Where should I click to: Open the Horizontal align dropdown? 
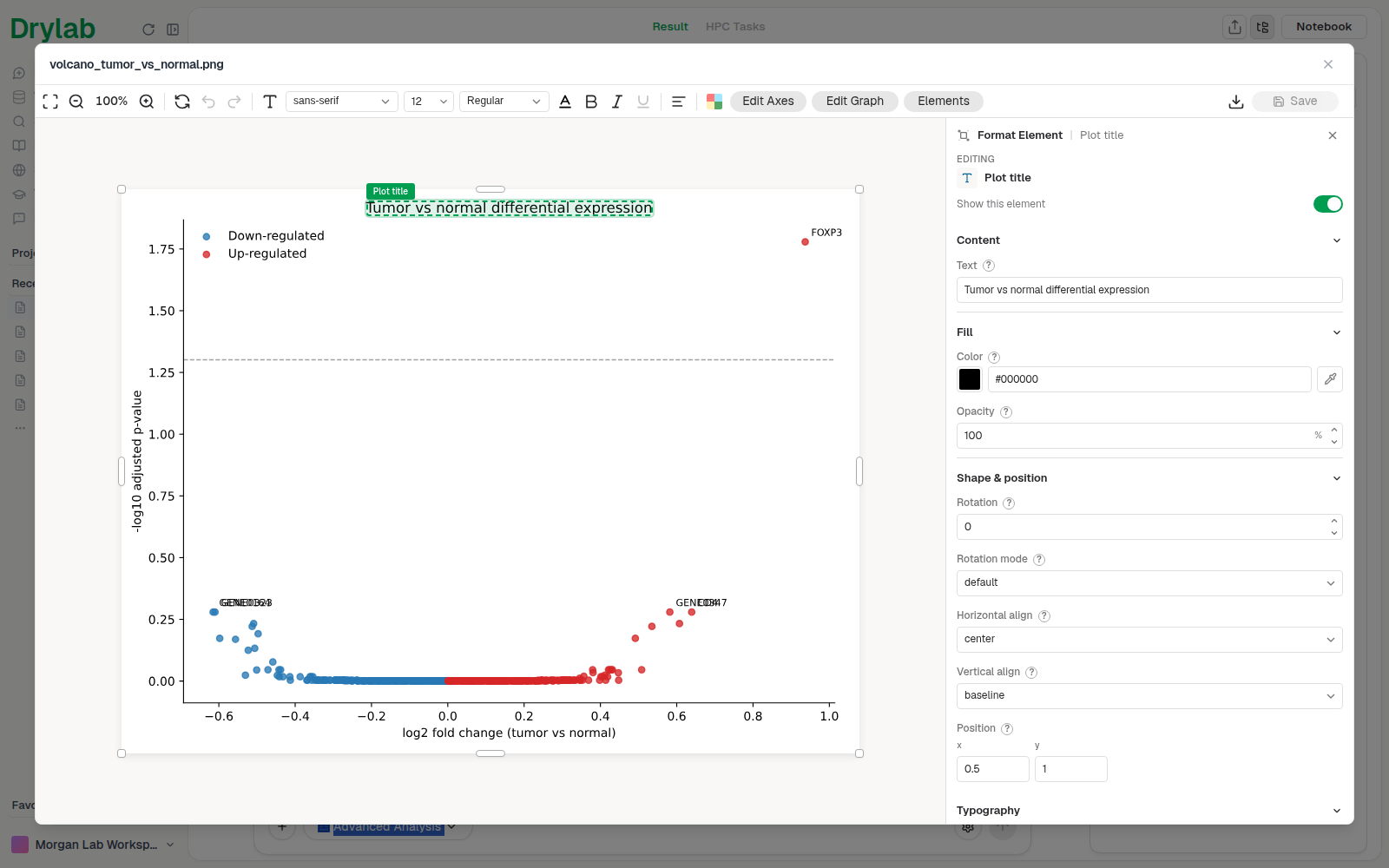pos(1149,640)
